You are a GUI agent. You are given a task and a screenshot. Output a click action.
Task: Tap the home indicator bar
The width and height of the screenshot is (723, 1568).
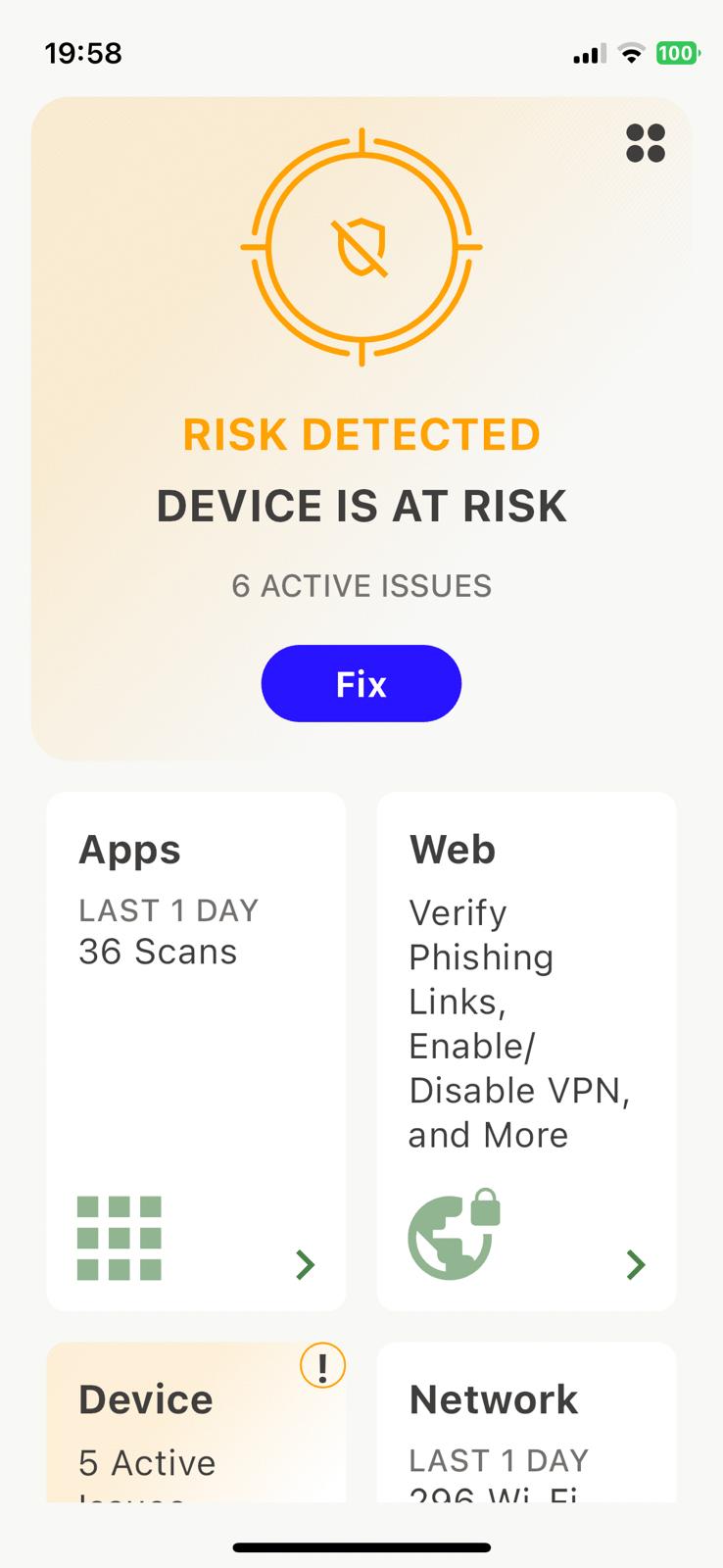pos(361,1547)
